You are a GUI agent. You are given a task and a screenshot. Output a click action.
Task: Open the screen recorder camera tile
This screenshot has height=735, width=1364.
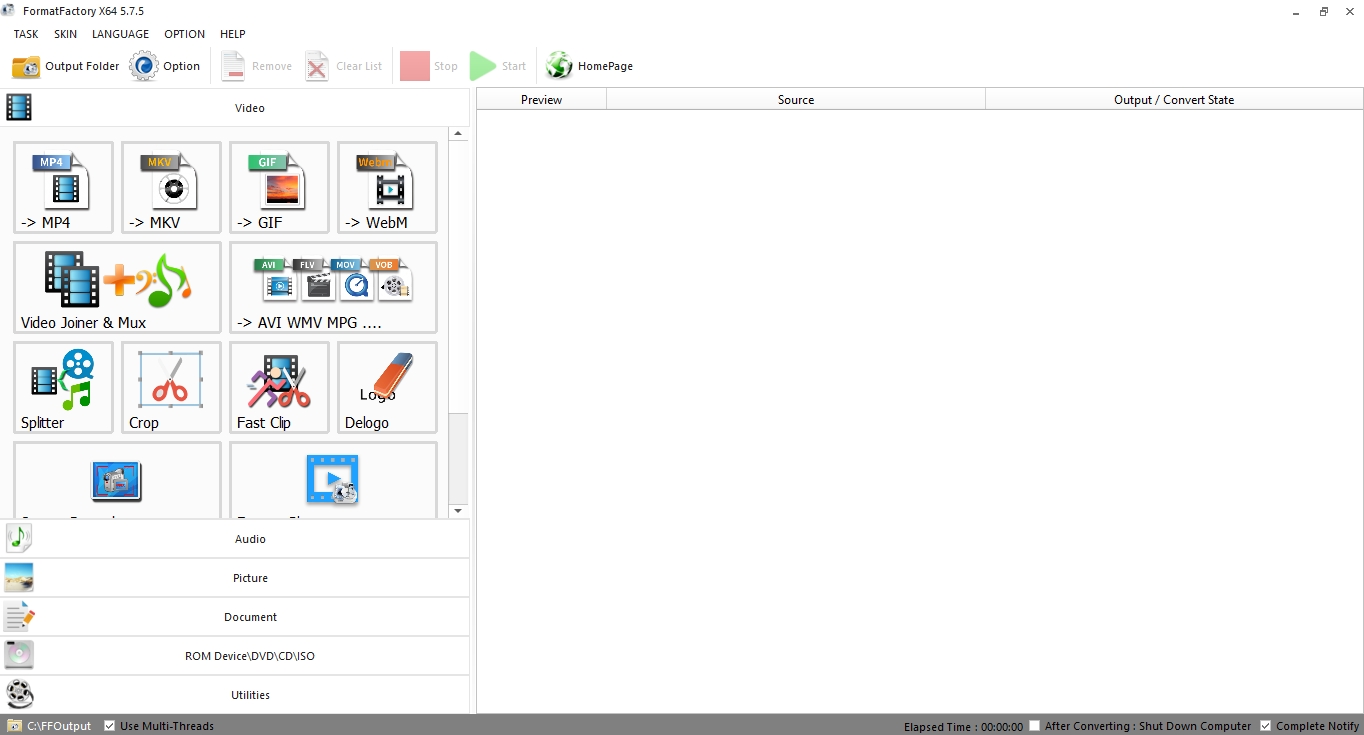[118, 481]
